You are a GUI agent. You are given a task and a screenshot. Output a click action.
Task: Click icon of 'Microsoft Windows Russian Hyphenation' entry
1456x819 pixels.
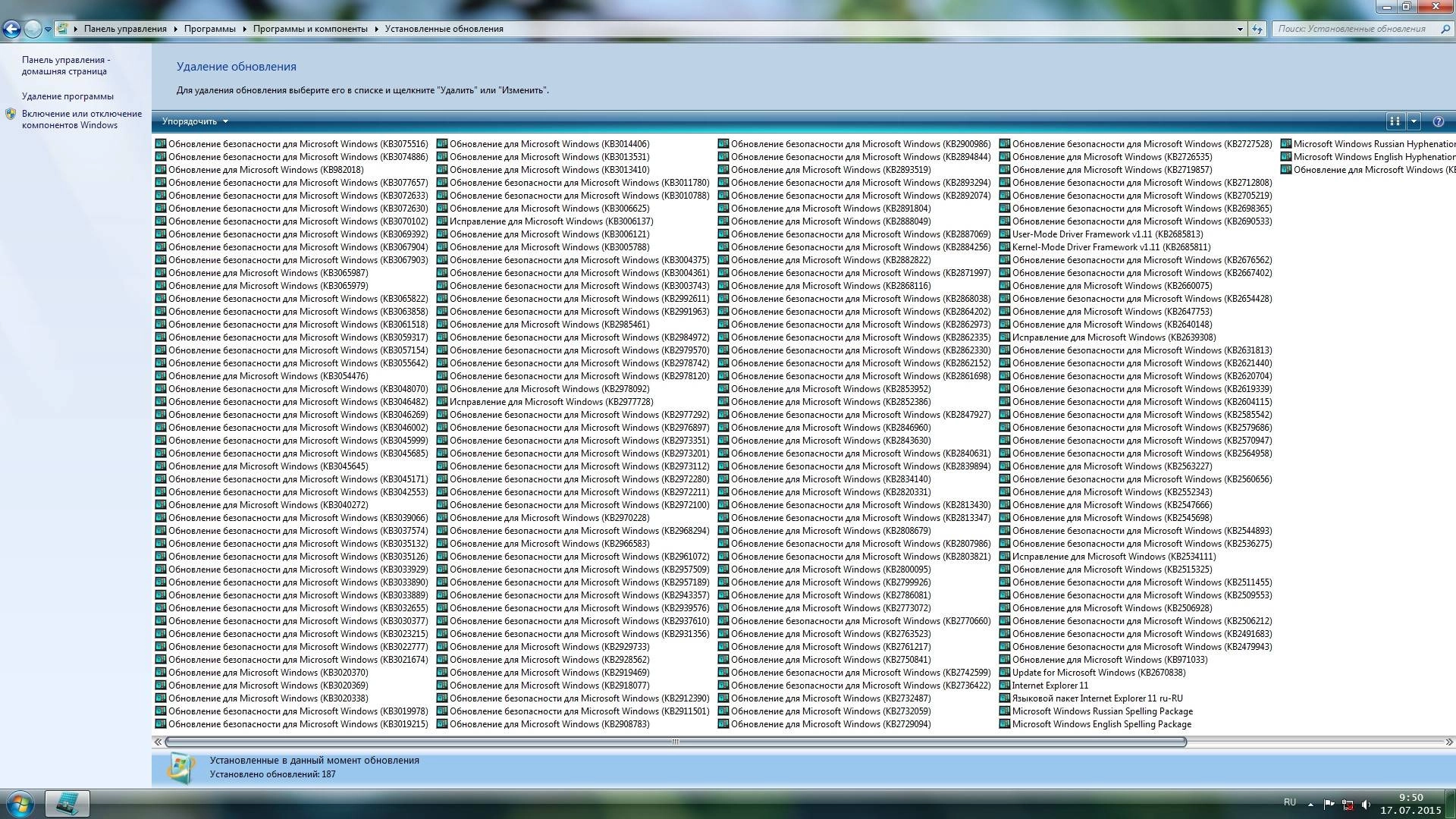[x=1286, y=144]
